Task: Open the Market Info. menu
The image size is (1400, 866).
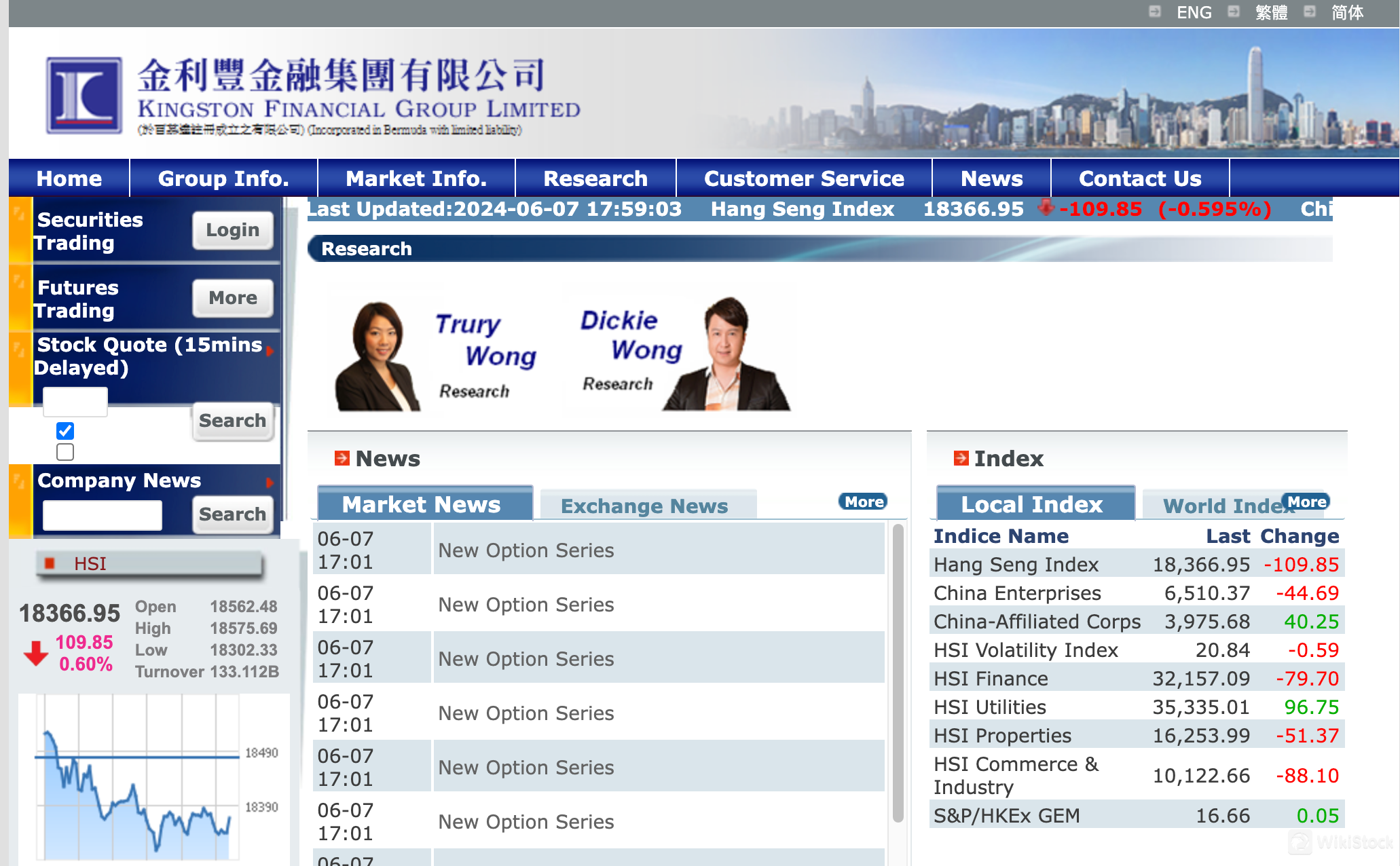Action: point(416,178)
